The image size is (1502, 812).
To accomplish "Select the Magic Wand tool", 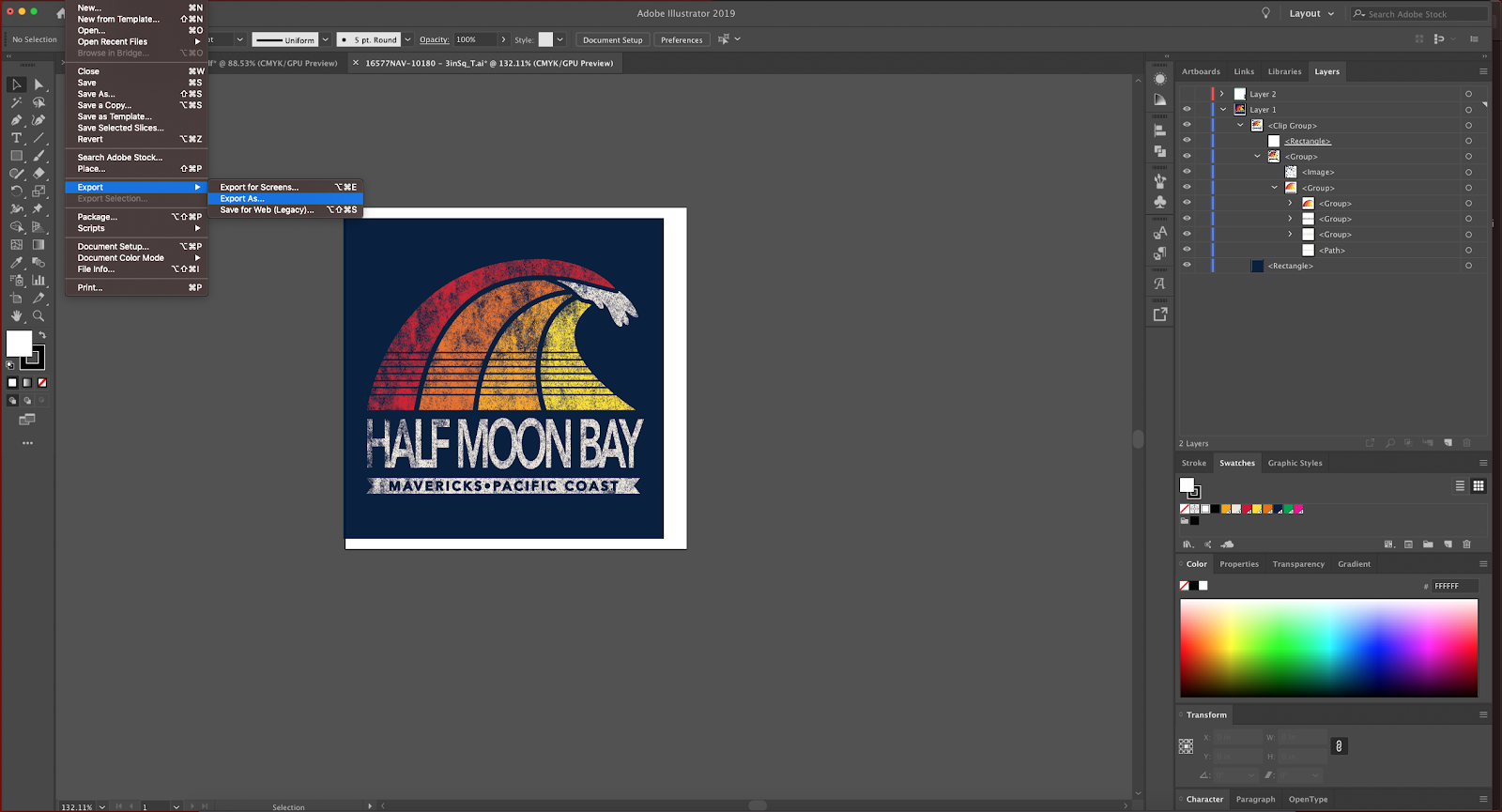I will tap(16, 102).
